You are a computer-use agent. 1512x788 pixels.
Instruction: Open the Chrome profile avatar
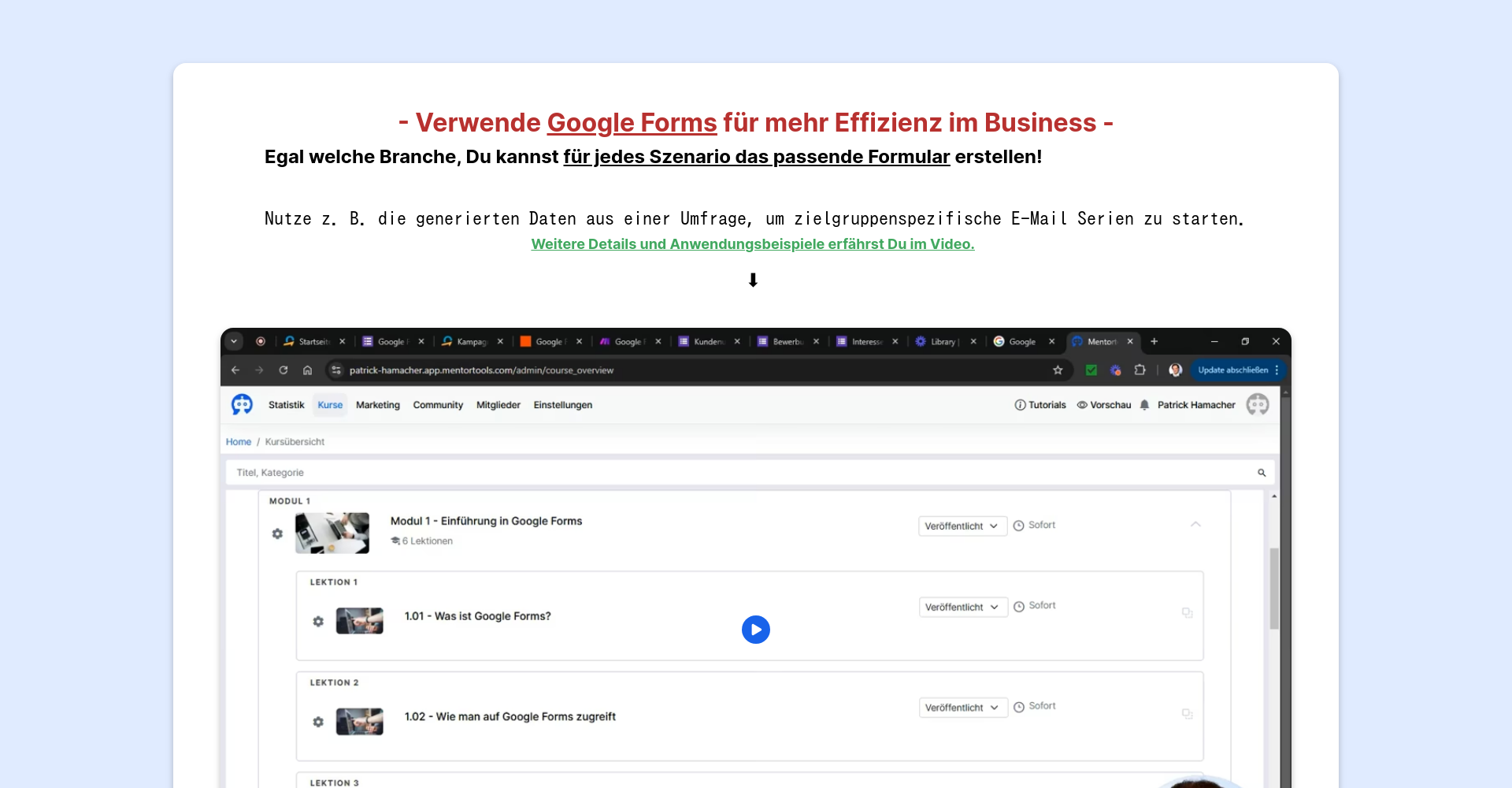[x=1176, y=370]
